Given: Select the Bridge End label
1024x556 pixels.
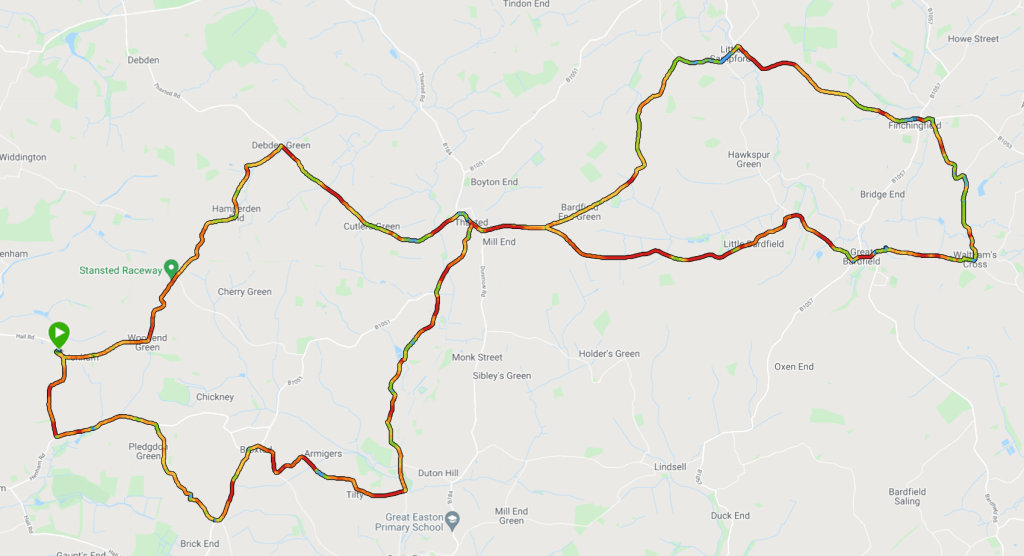Looking at the screenshot, I should pos(882,195).
